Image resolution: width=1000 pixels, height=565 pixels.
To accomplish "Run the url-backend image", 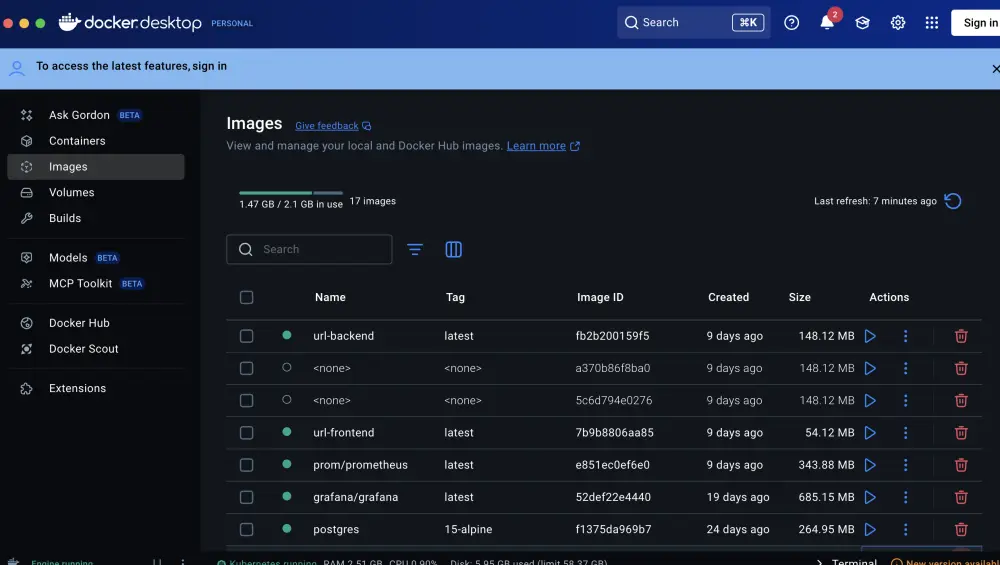I will tap(870, 336).
